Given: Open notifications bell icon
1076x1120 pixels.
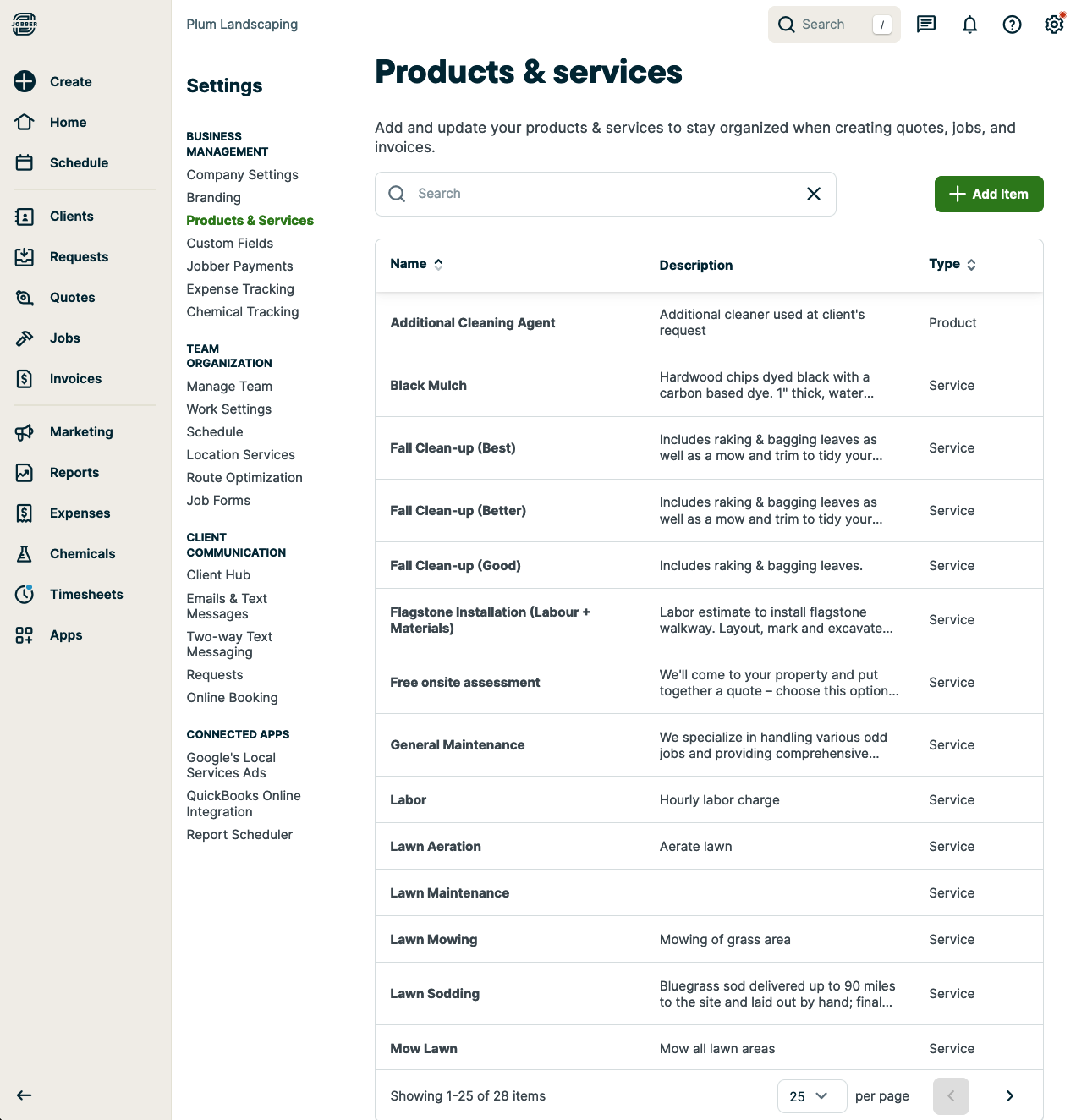Looking at the screenshot, I should click(x=969, y=25).
